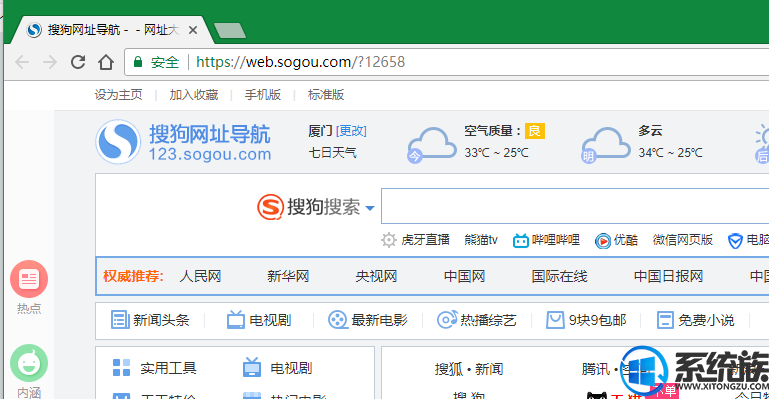The image size is (769, 399).
Task: Click the green security padlock icon
Action: click(138, 62)
